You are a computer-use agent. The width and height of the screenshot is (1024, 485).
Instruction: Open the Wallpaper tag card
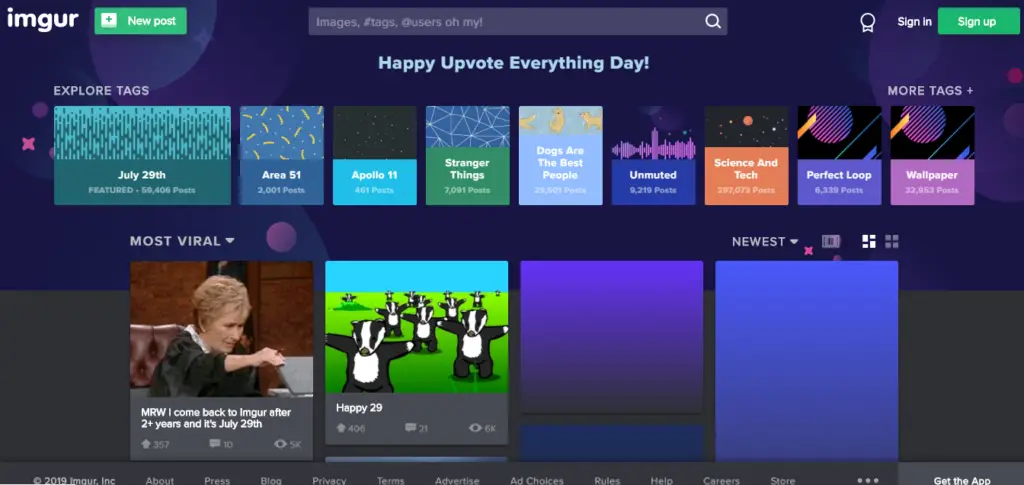coord(932,155)
